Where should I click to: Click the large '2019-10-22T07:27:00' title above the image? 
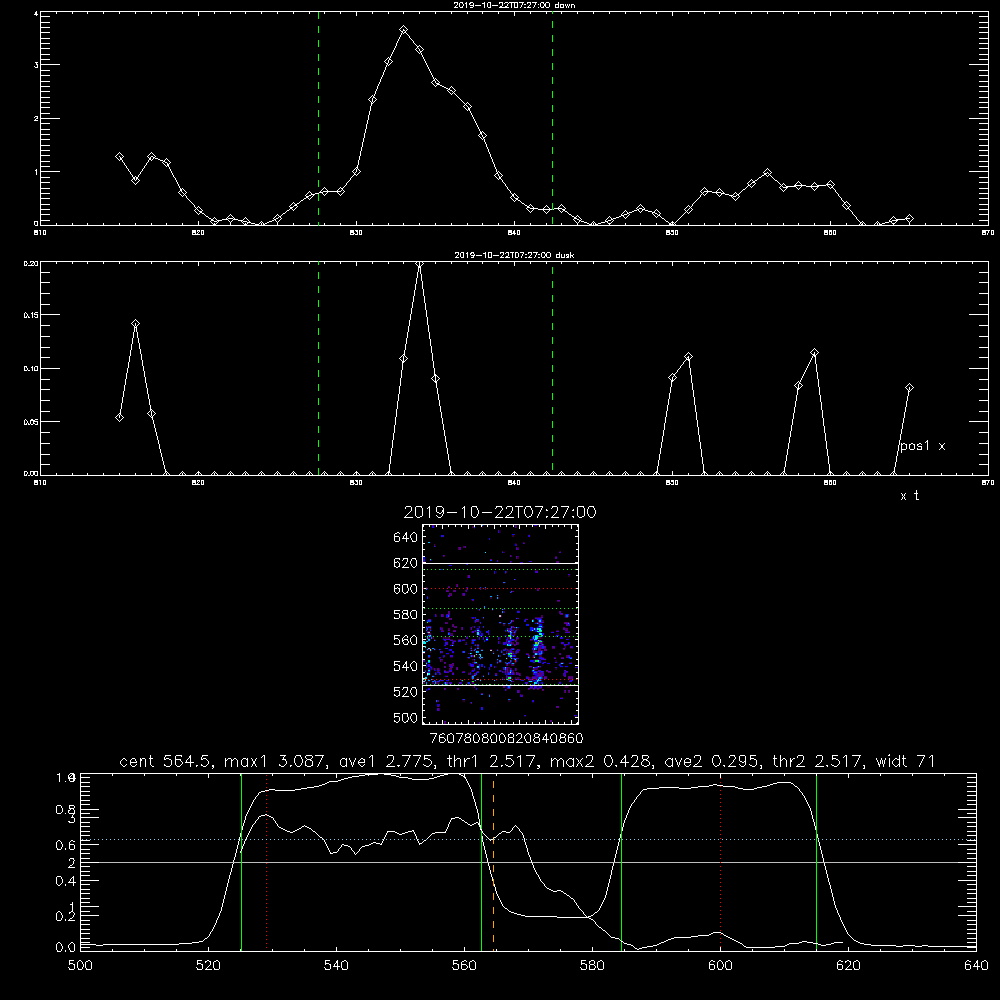click(500, 512)
